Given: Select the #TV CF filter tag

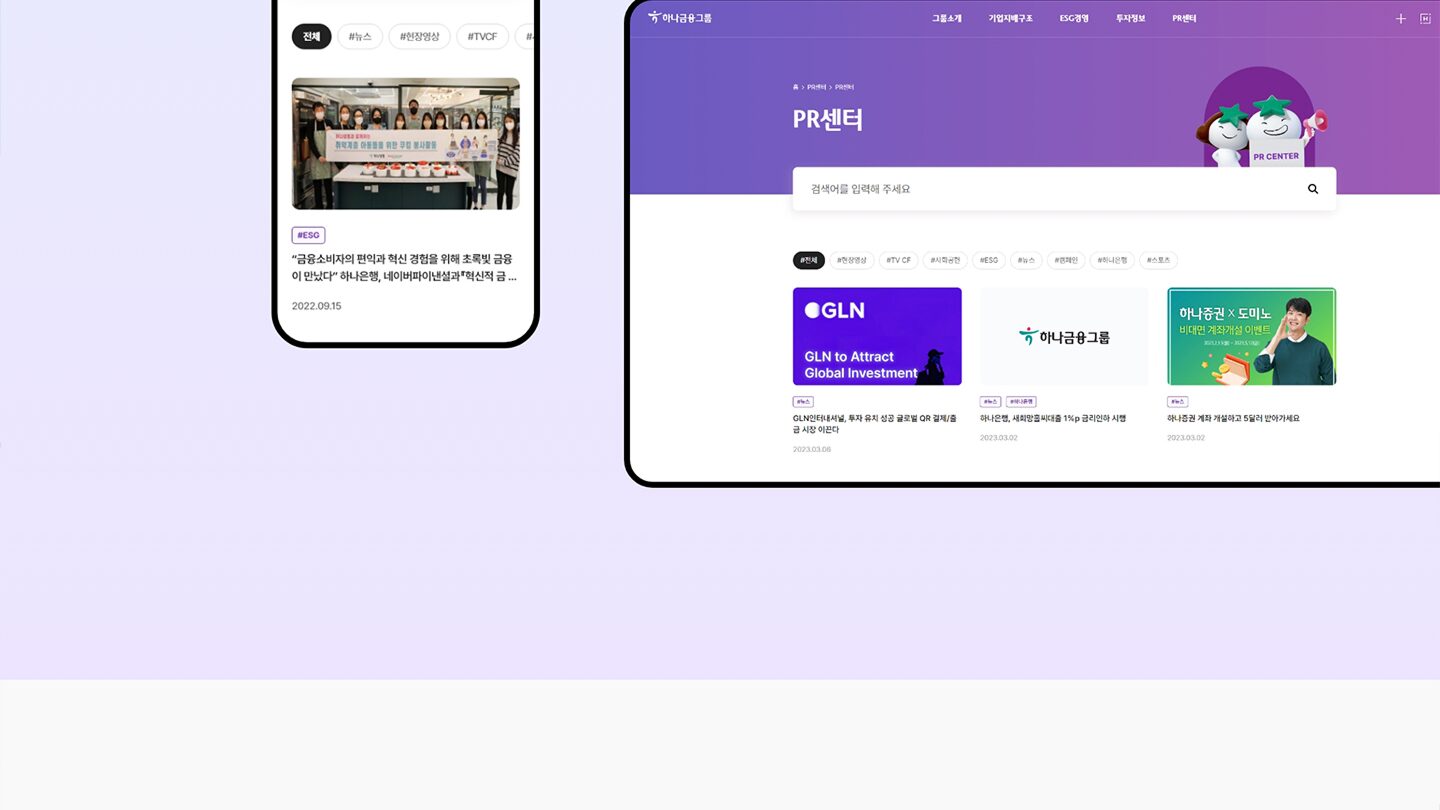Looking at the screenshot, I should [x=898, y=260].
